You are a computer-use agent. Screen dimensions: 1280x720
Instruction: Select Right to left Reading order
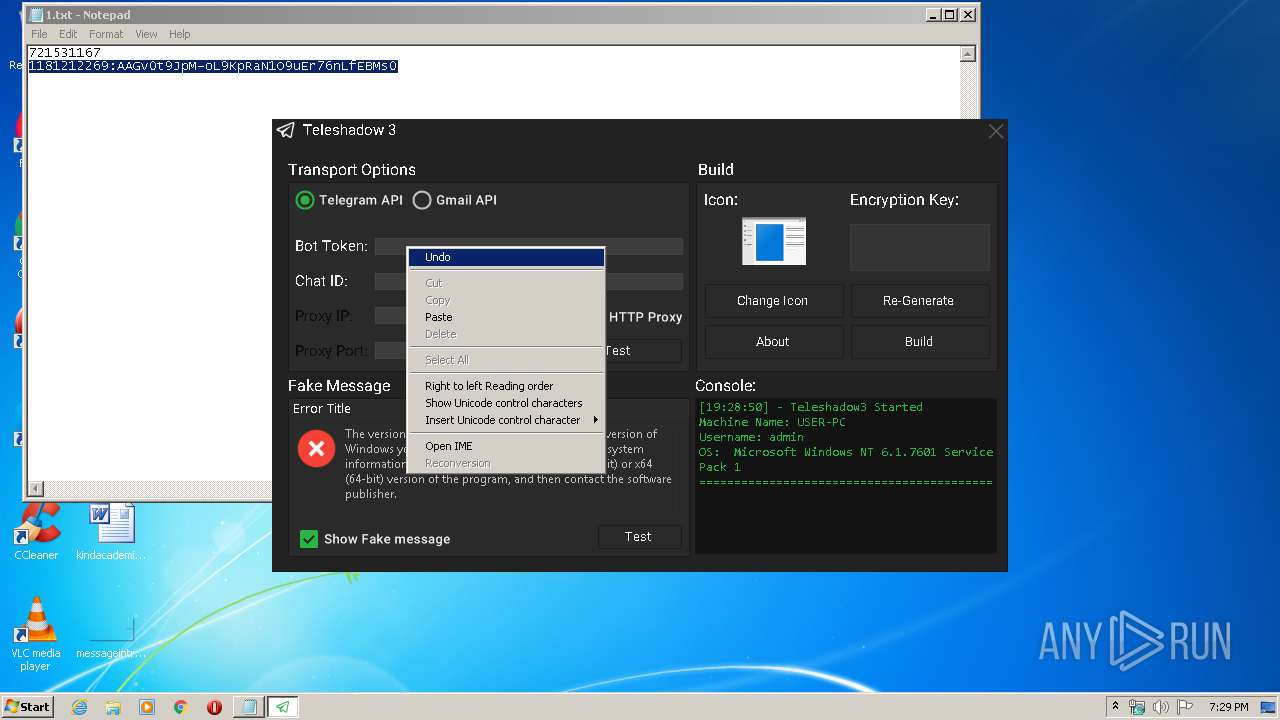(x=506, y=386)
